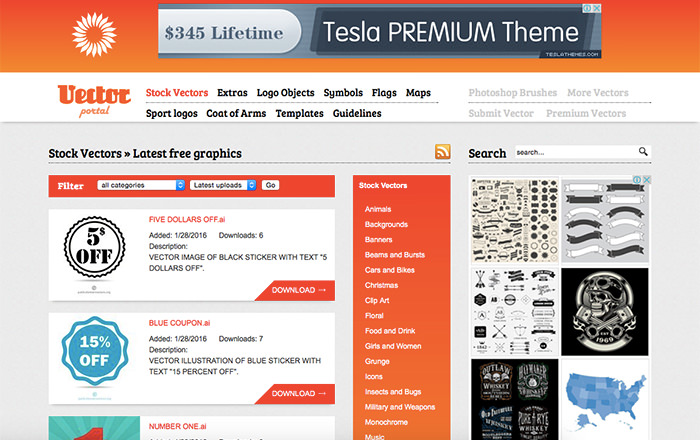
Task: Open the Premium Vectors link
Action: pos(586,113)
